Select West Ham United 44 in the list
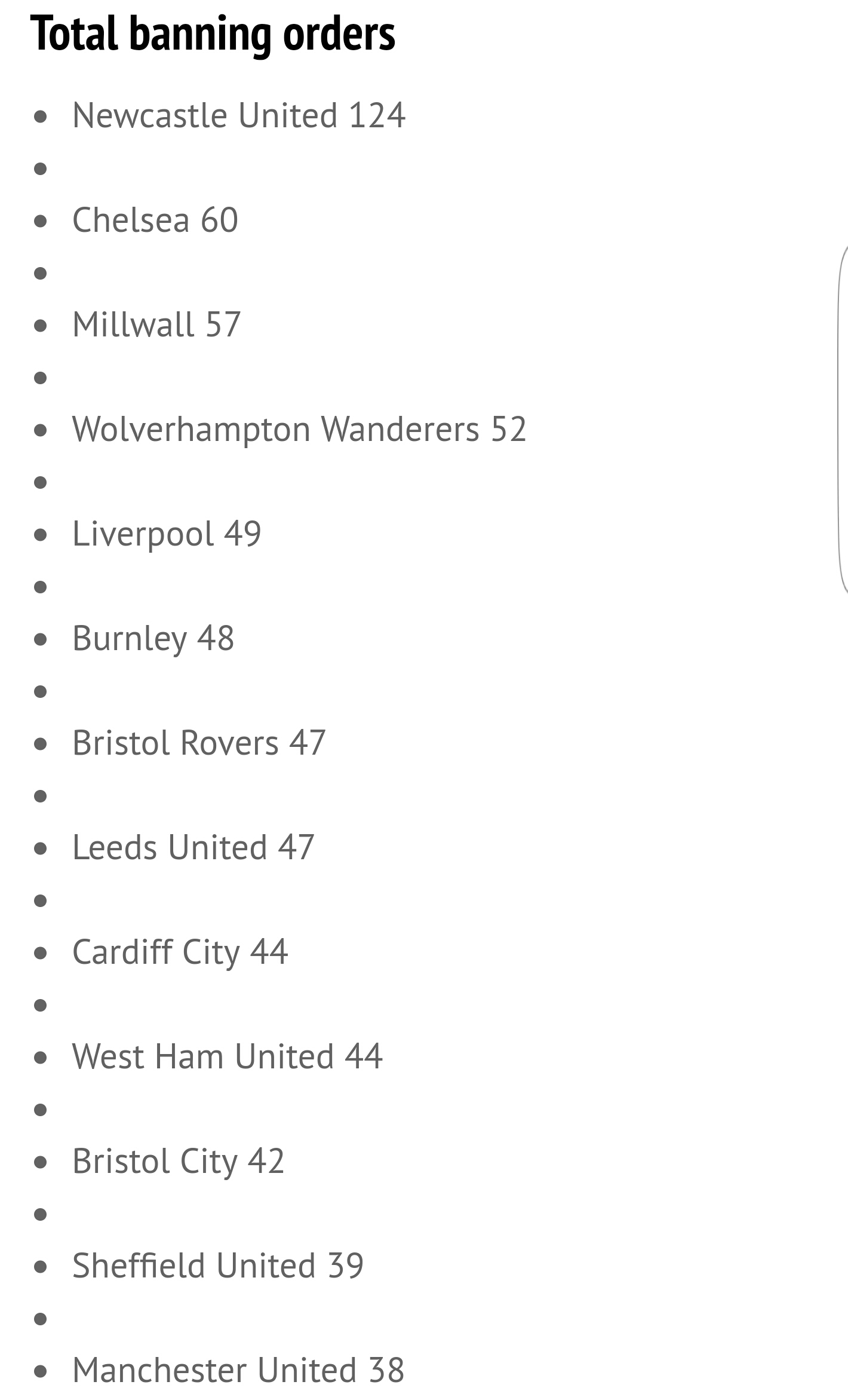Screen dimensions: 848x1400 point(227,1056)
